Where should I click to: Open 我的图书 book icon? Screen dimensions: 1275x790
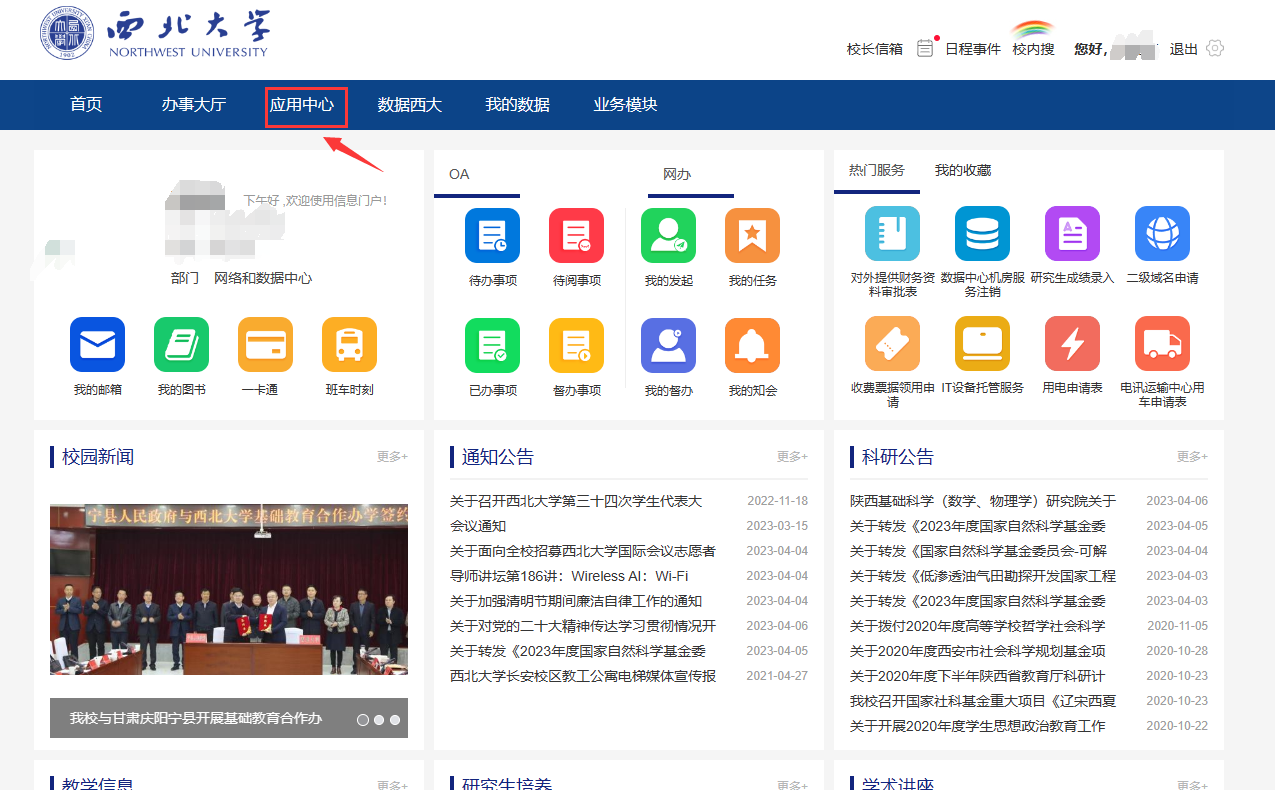click(181, 345)
